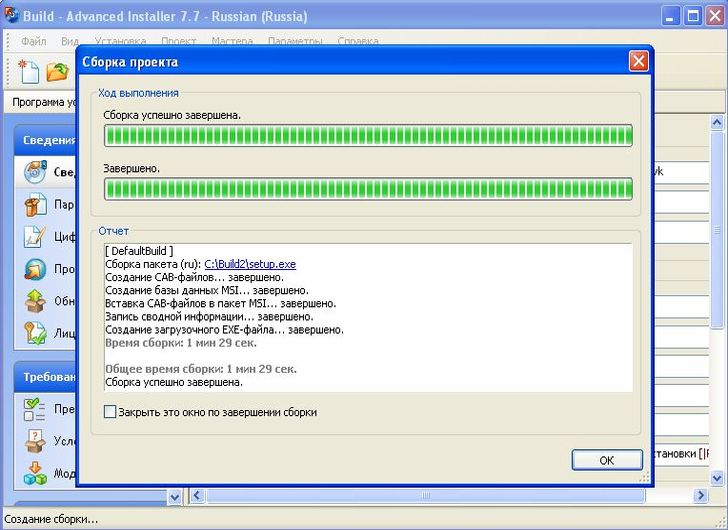This screenshot has width=728, height=530.
Task: Click the main panel vertical scroll down arrow
Action: point(717,477)
